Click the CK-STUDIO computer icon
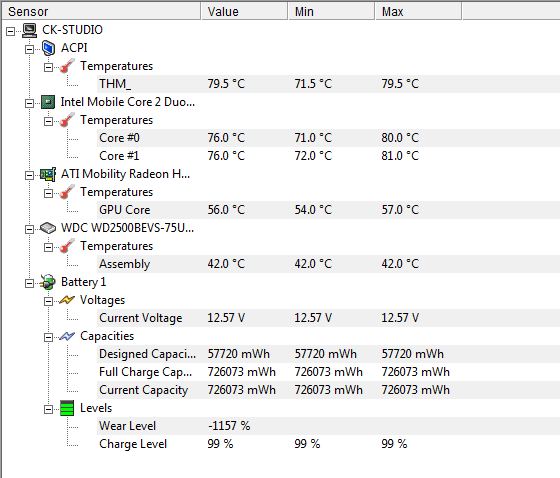Viewport: 560px width, 478px height. tap(29, 30)
